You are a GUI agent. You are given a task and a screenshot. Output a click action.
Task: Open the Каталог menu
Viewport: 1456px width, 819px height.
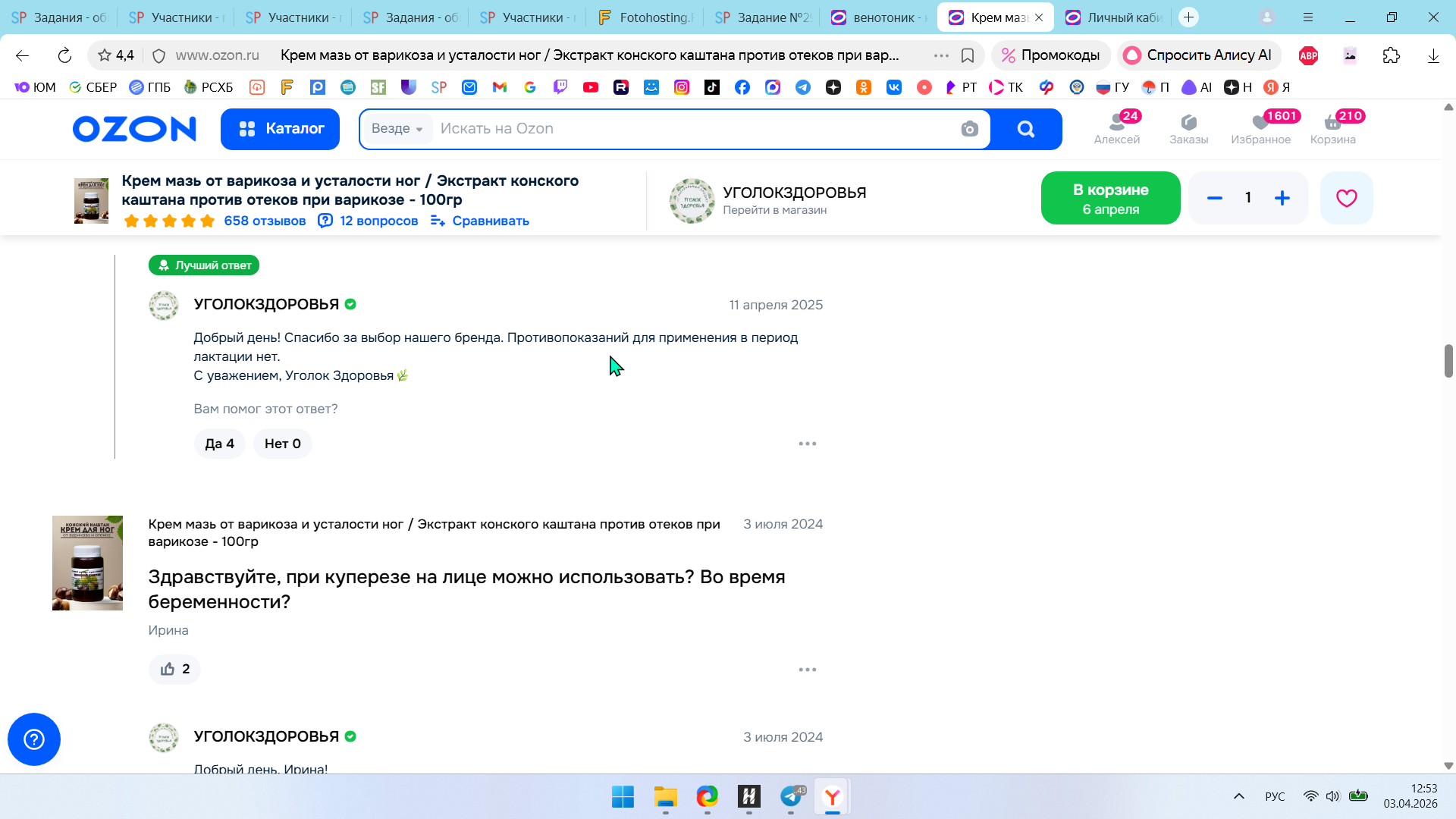click(x=280, y=129)
